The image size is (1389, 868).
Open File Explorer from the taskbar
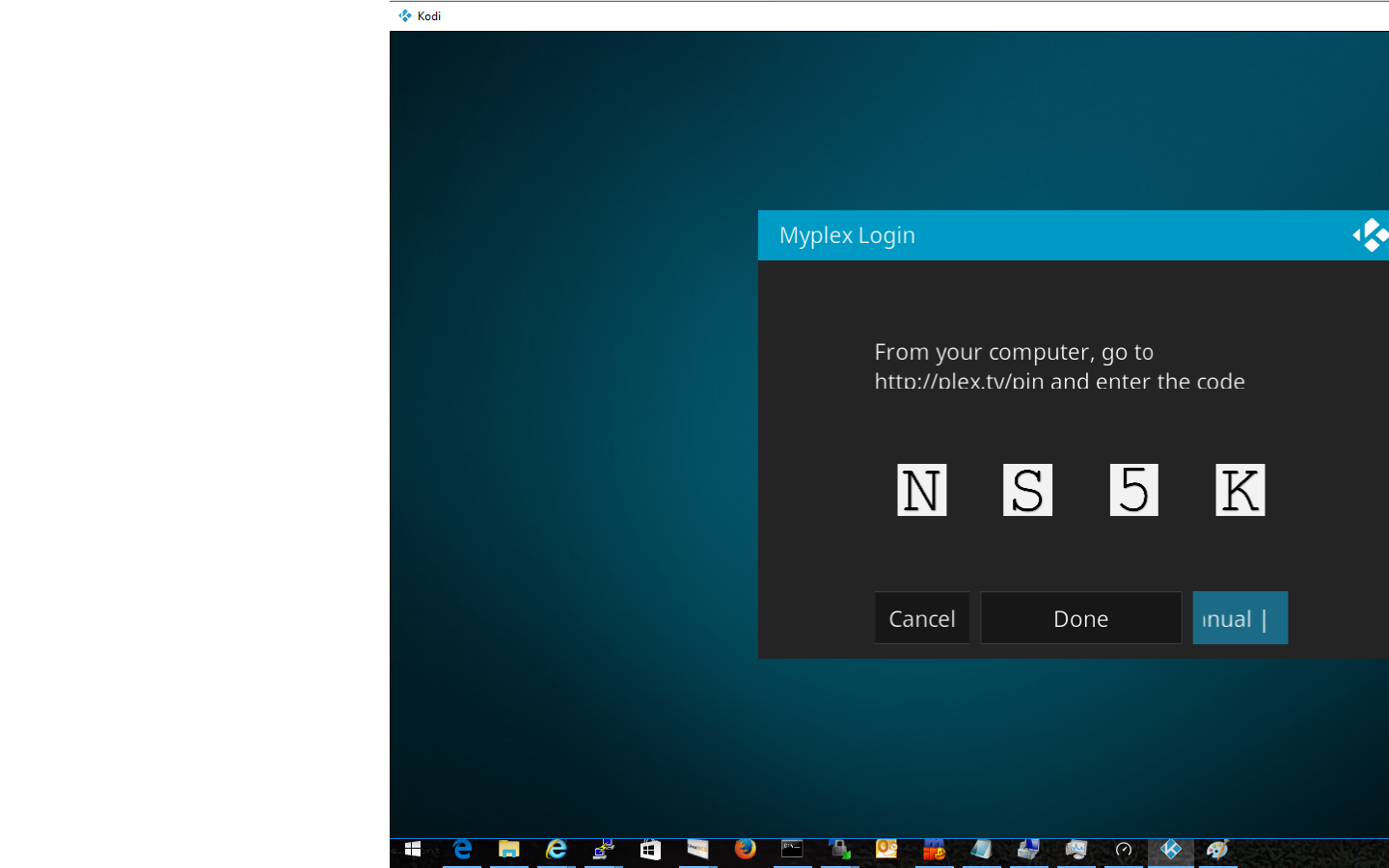coord(509,850)
